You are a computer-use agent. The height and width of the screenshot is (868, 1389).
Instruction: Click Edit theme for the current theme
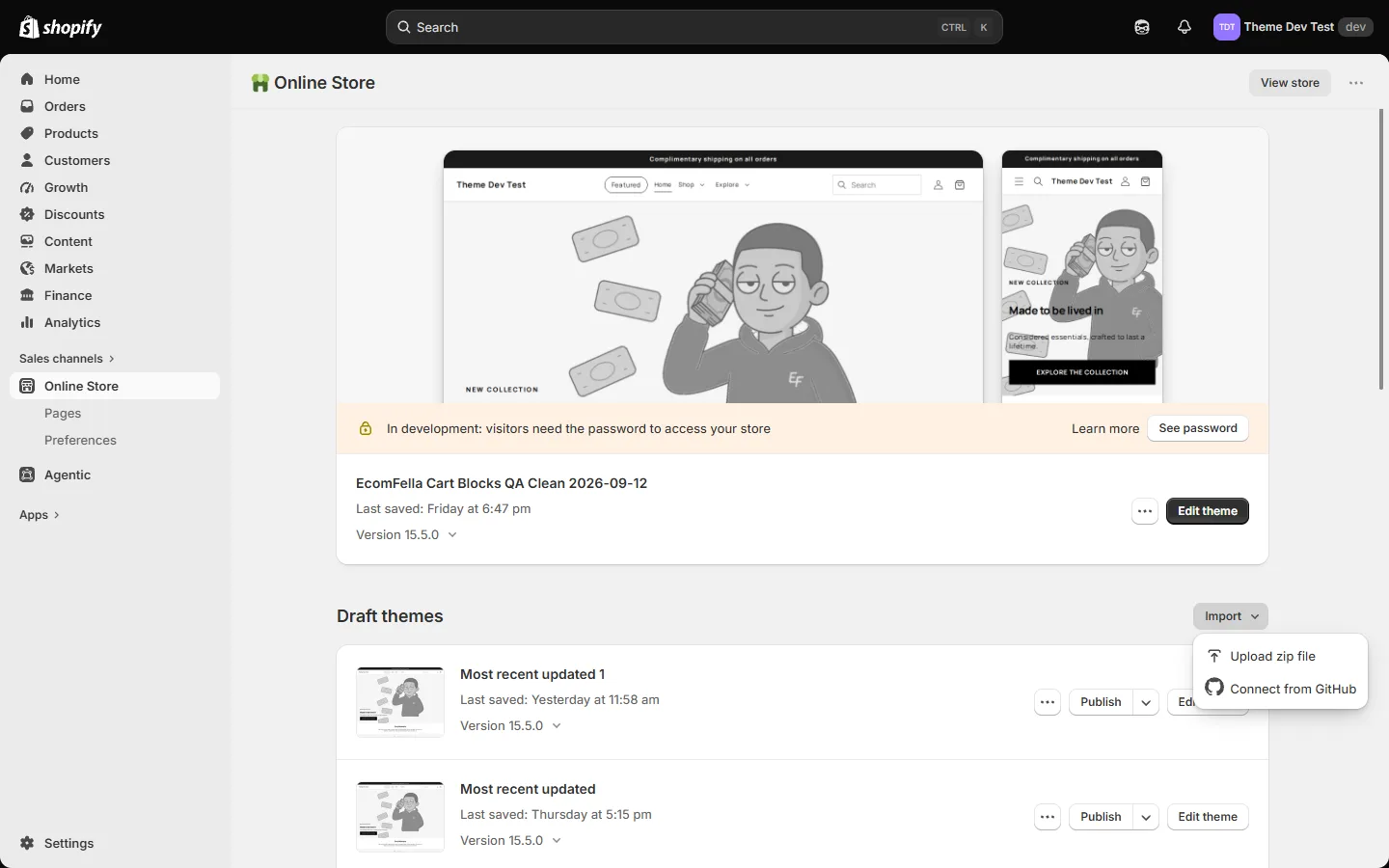1208,511
